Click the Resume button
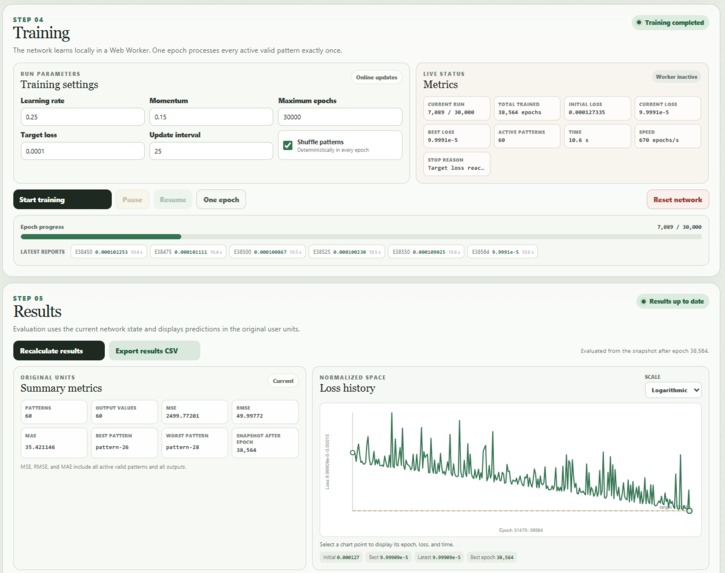The height and width of the screenshot is (573, 725). 172,199
